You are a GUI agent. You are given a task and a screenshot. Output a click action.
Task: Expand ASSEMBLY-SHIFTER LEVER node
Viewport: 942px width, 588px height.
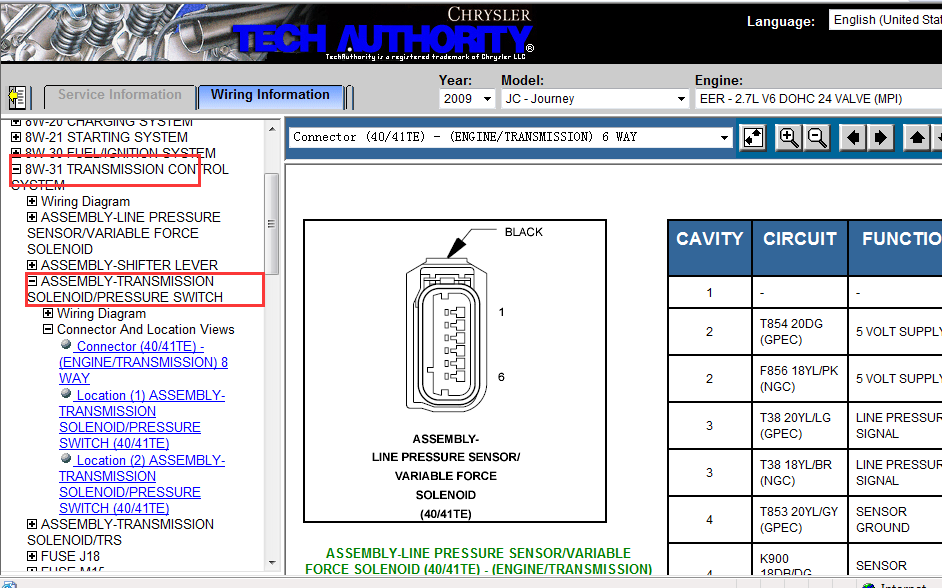pyautogui.click(x=32, y=265)
